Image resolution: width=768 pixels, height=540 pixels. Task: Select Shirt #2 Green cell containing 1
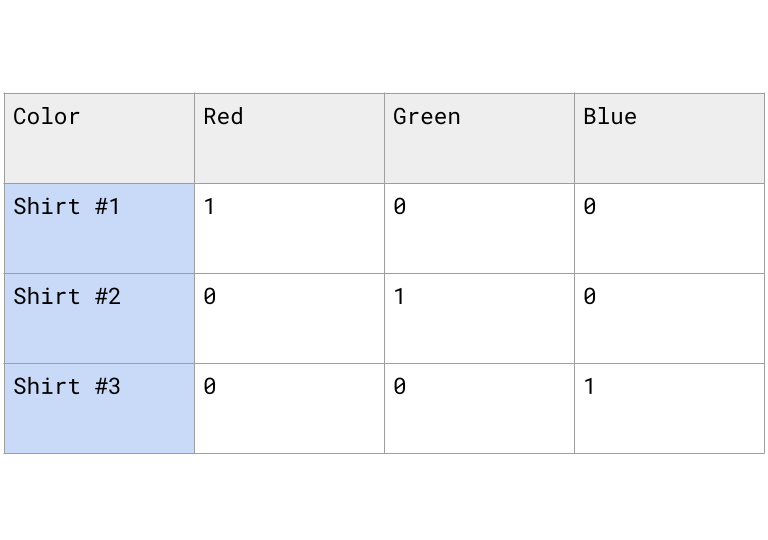coord(479,318)
